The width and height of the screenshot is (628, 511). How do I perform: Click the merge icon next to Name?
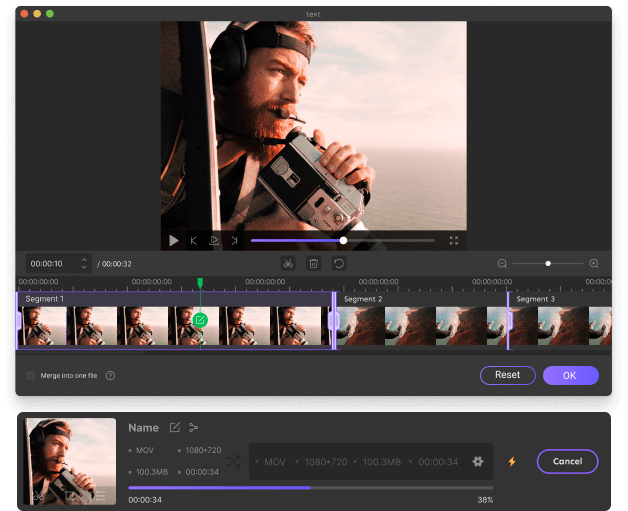193,428
